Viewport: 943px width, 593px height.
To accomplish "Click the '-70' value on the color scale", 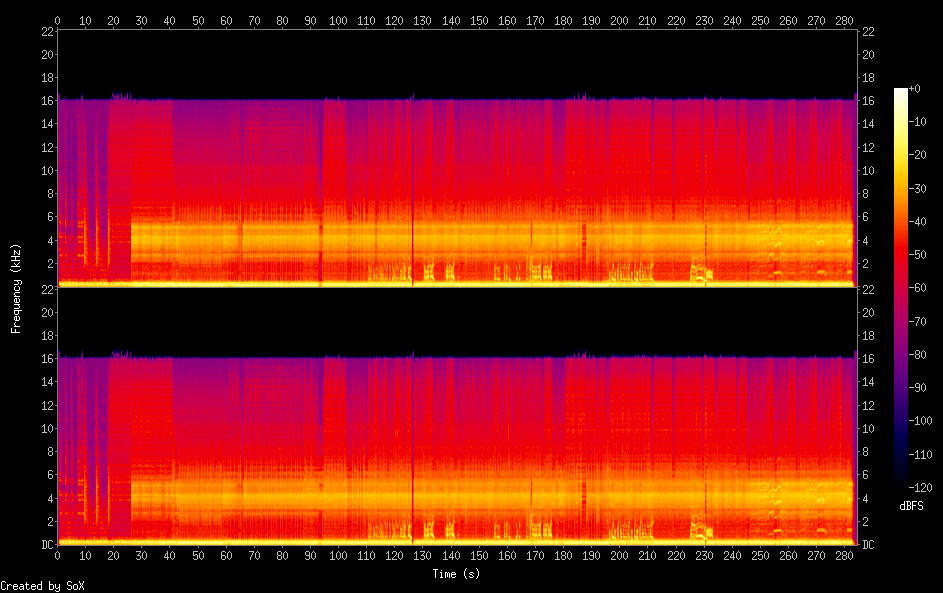I will click(x=917, y=321).
